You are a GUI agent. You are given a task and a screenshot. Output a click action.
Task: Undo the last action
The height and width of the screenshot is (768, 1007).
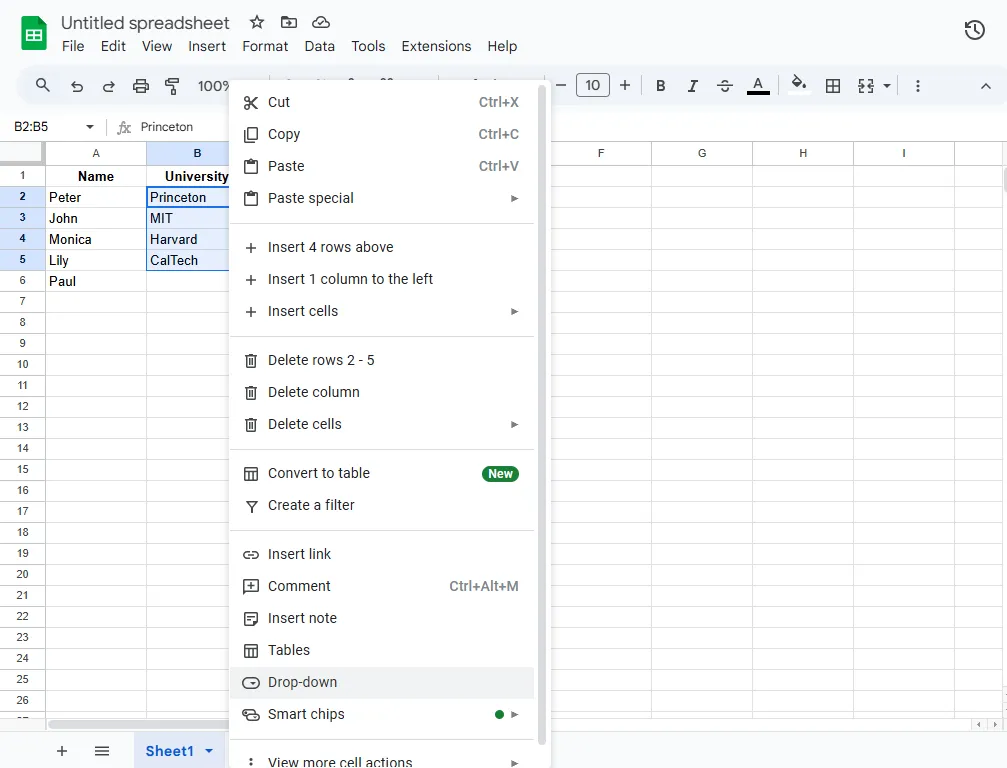(76, 86)
